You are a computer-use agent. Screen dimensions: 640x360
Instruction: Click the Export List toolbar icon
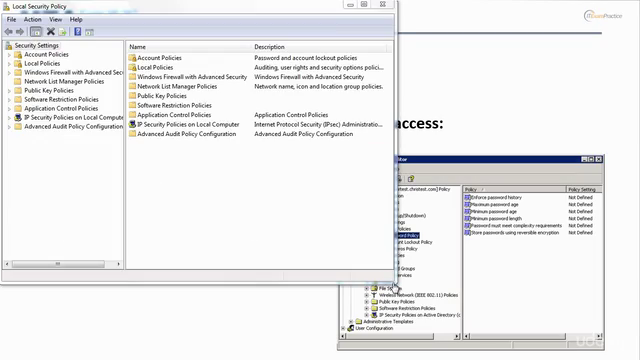[x=62, y=32]
